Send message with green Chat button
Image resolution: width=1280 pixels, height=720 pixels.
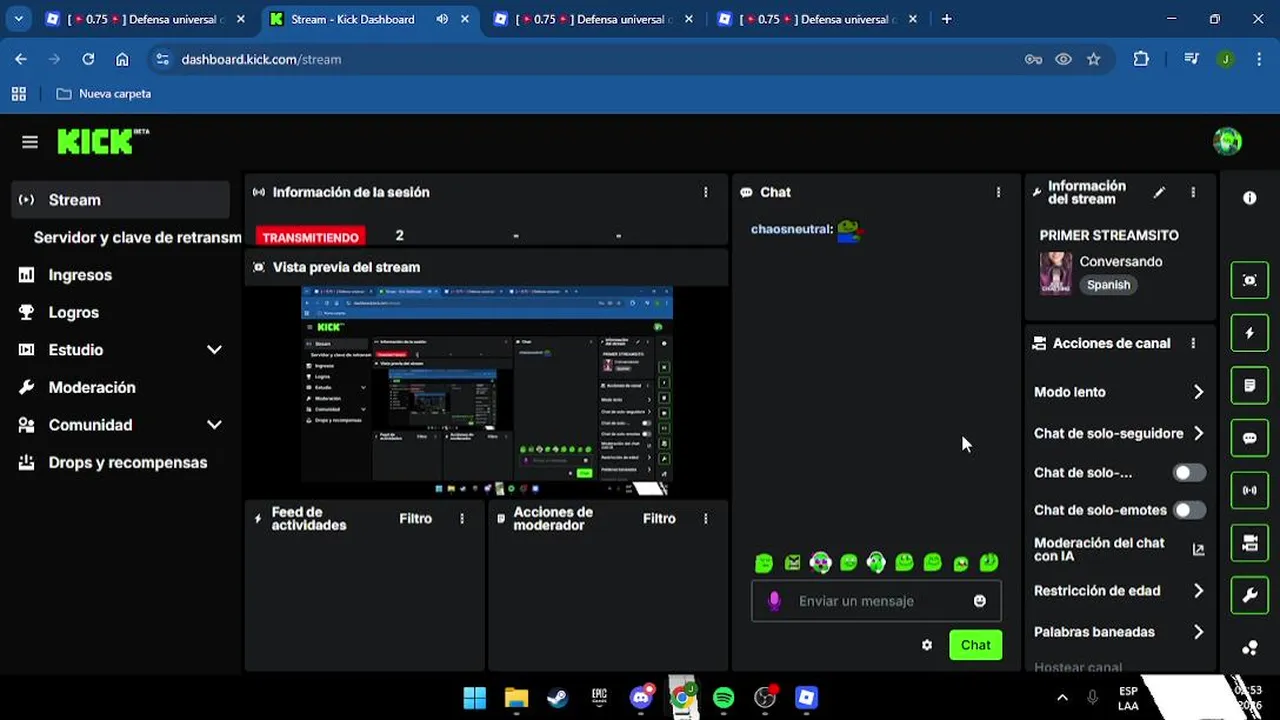[975, 645]
